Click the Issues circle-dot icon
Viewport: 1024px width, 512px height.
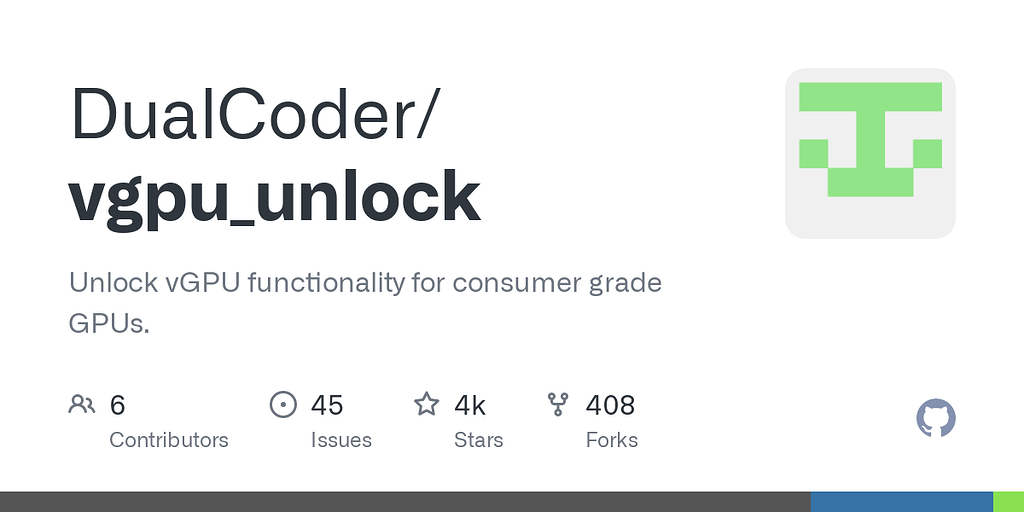click(284, 404)
